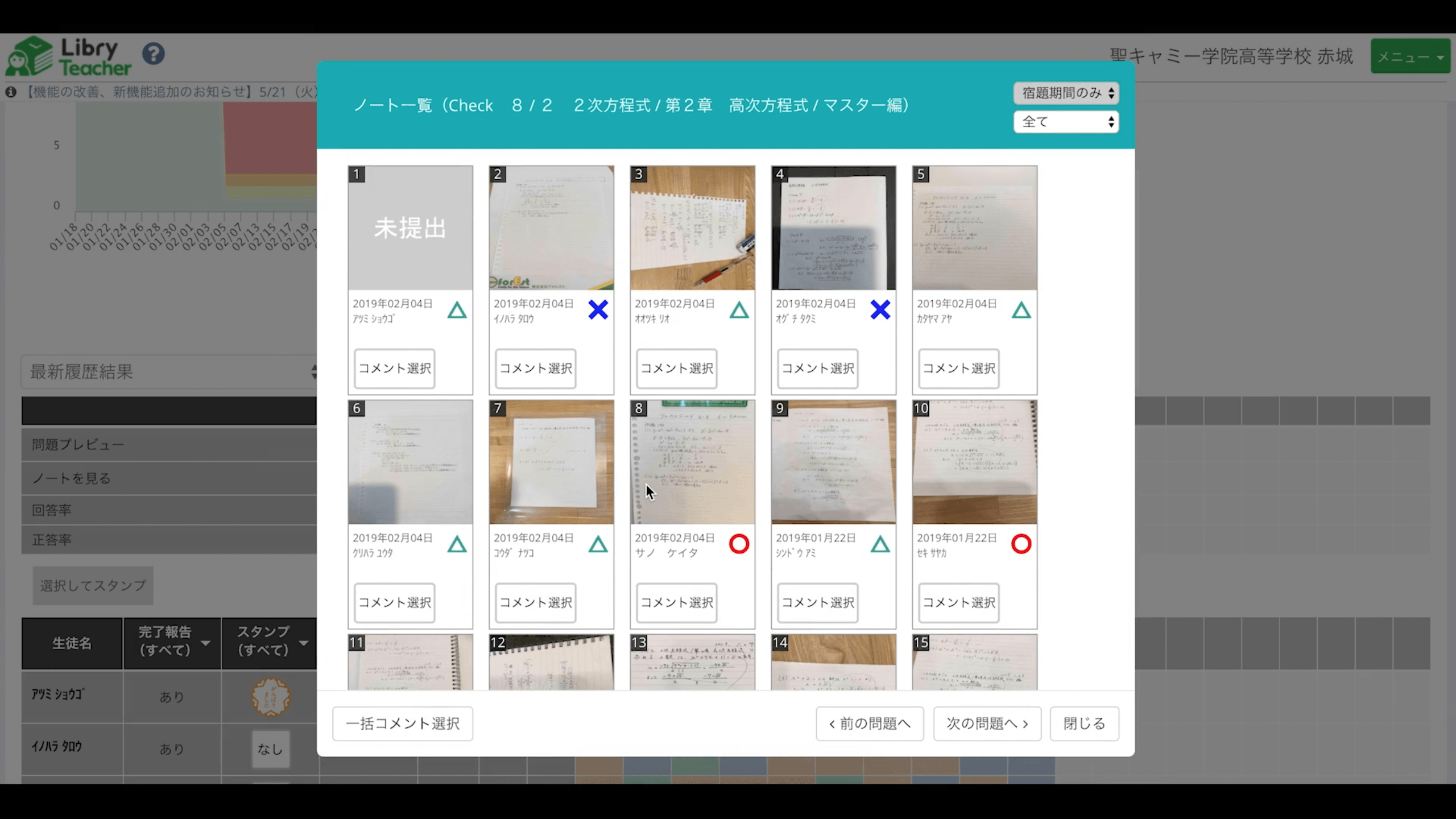Expand the green メニュー dropdown

pyautogui.click(x=1410, y=57)
